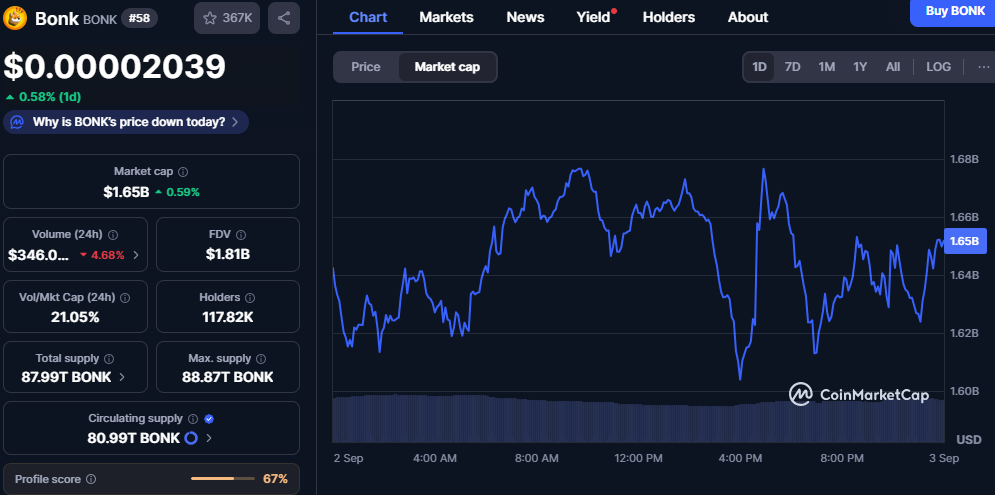Image resolution: width=995 pixels, height=495 pixels.
Task: Click the Bonk coin logo
Action: pos(16,18)
